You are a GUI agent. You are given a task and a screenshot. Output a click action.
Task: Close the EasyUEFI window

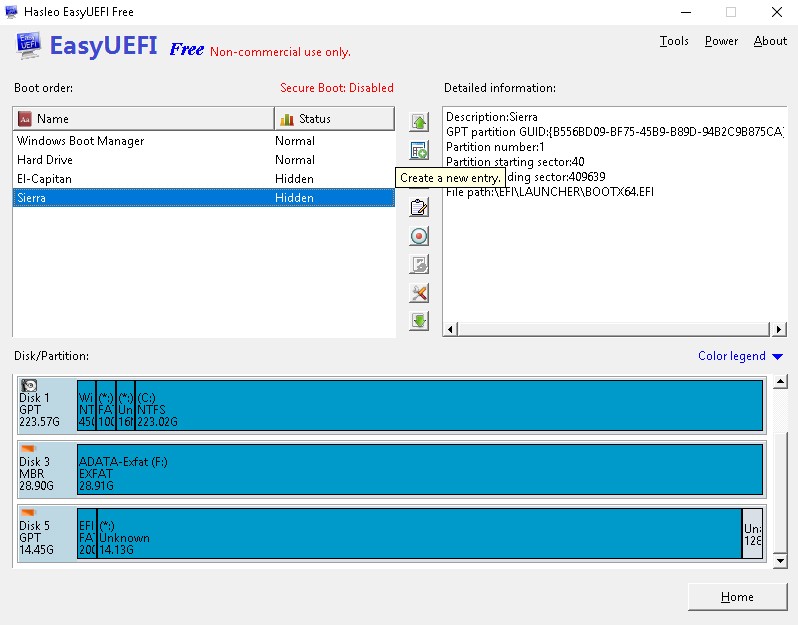tap(777, 12)
